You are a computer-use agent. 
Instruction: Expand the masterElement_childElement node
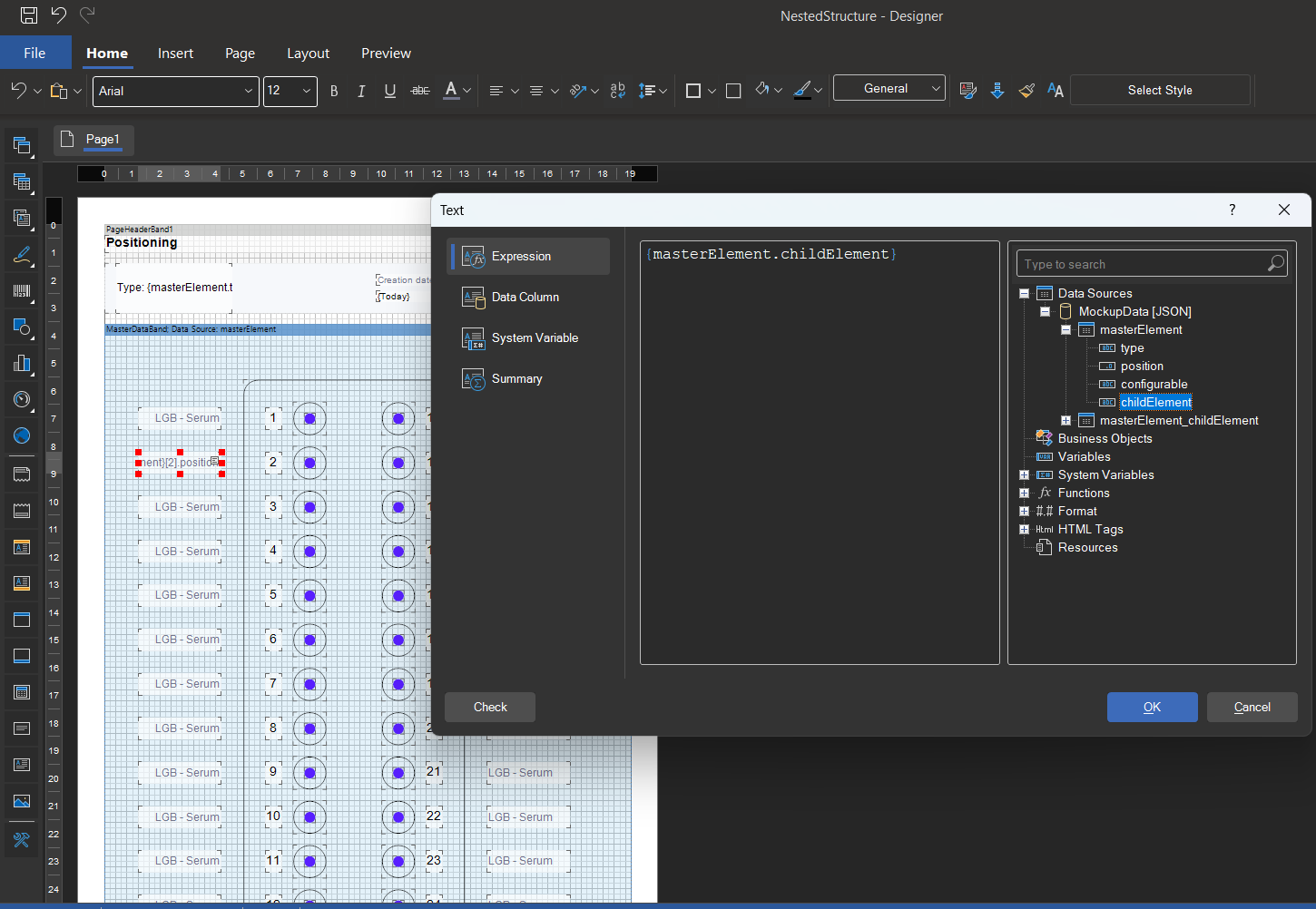(x=1066, y=420)
